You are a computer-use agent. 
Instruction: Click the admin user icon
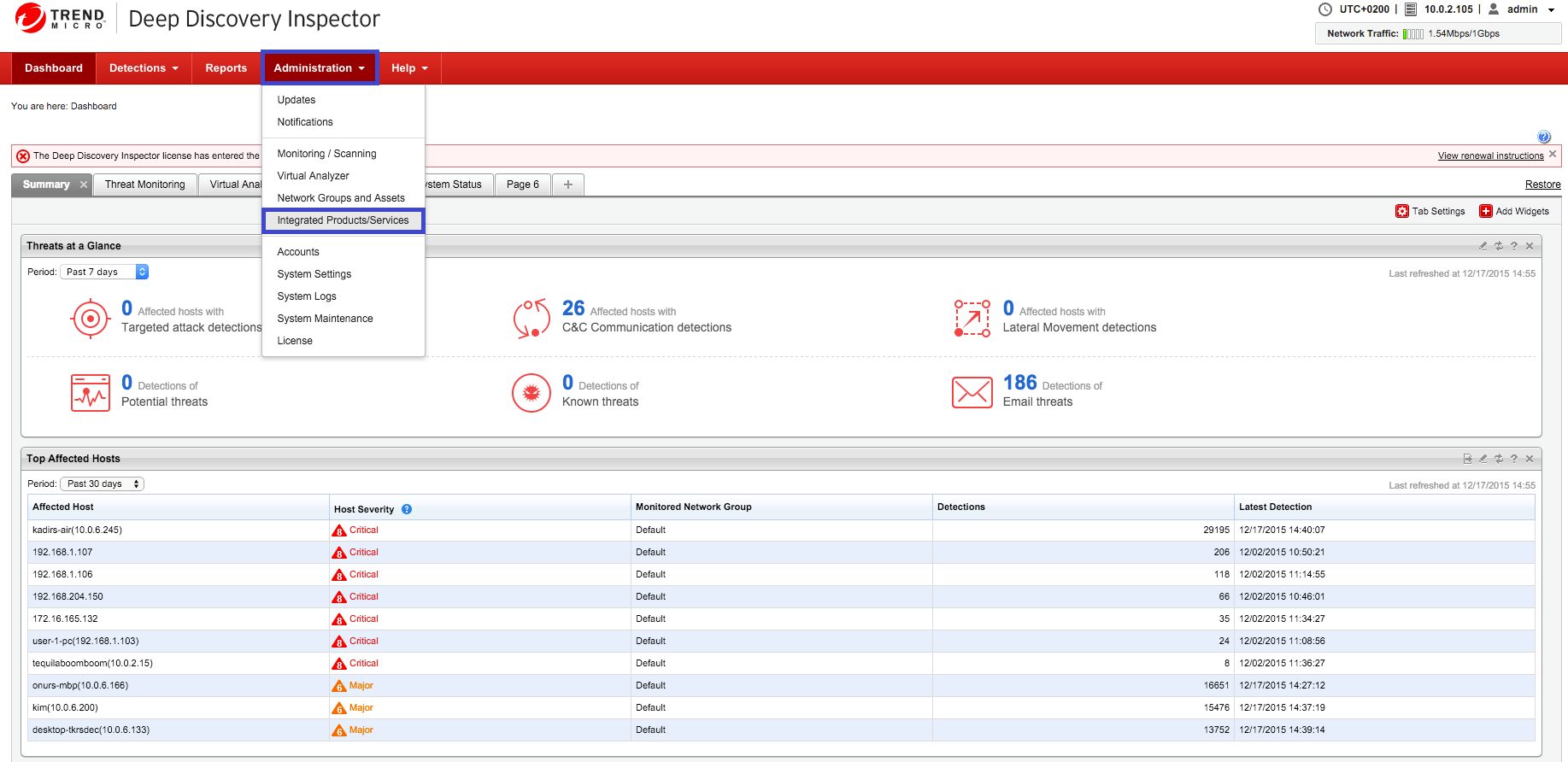click(x=1494, y=9)
